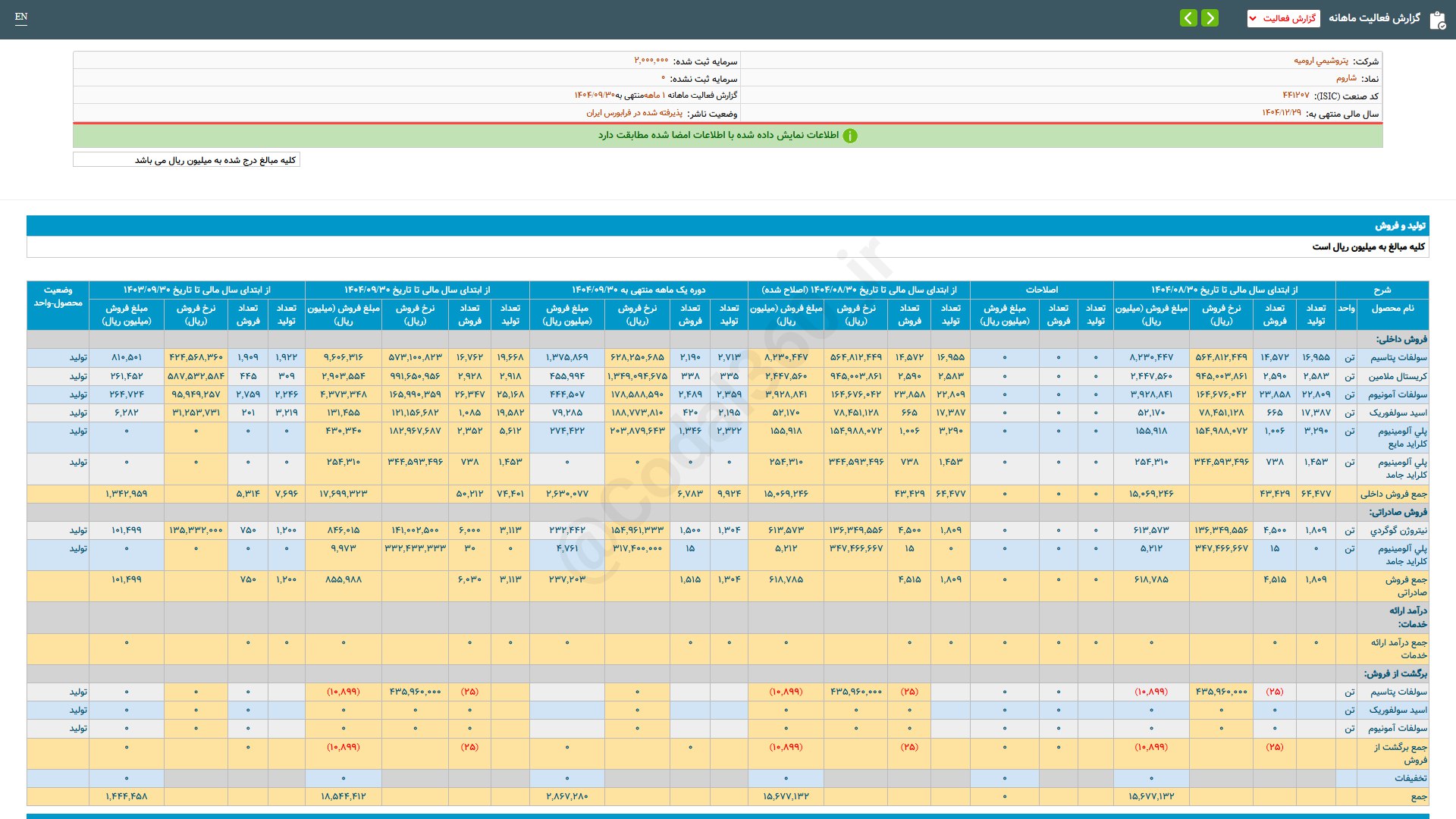Click the green info circle icon
This screenshot has width=1456, height=819.
tap(850, 136)
